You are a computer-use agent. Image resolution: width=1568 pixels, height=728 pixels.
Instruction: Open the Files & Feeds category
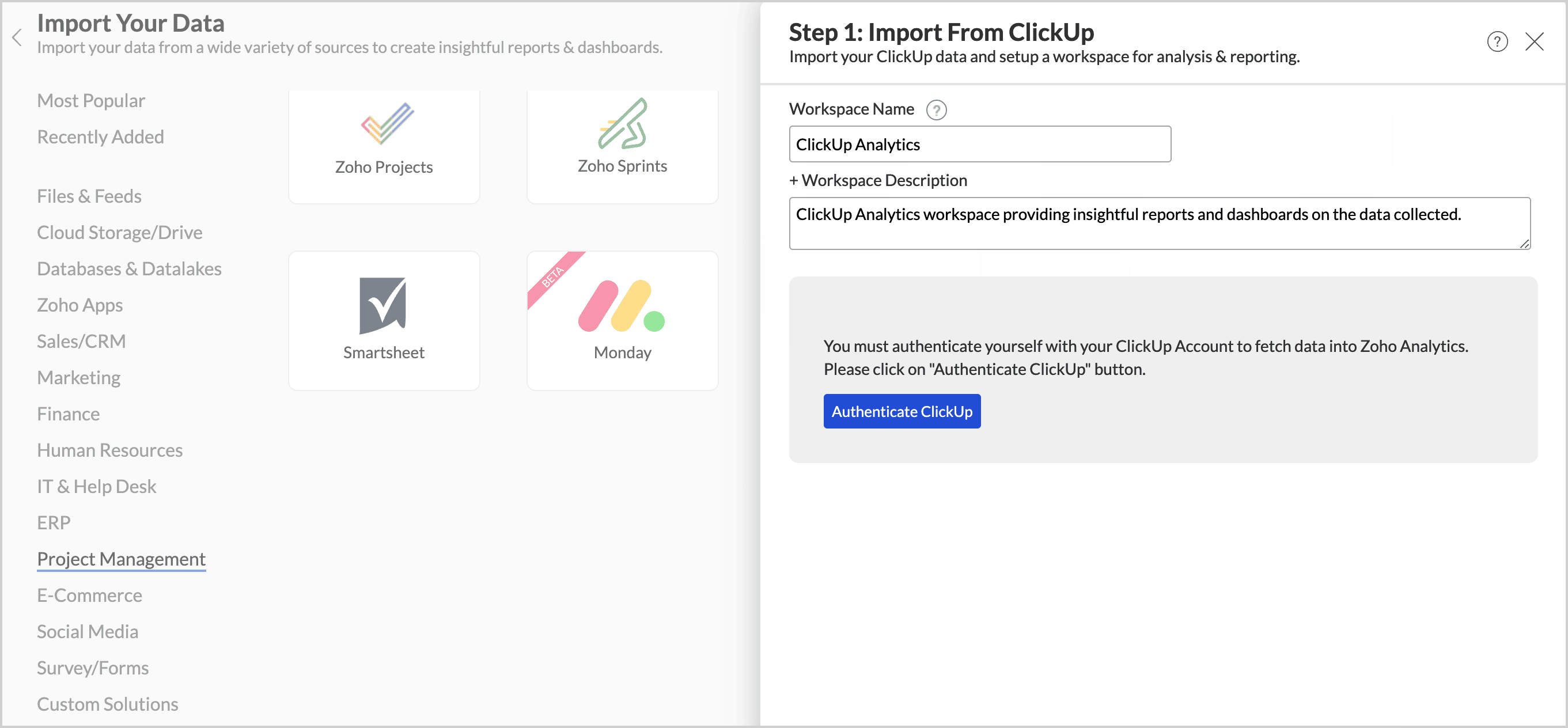(89, 196)
